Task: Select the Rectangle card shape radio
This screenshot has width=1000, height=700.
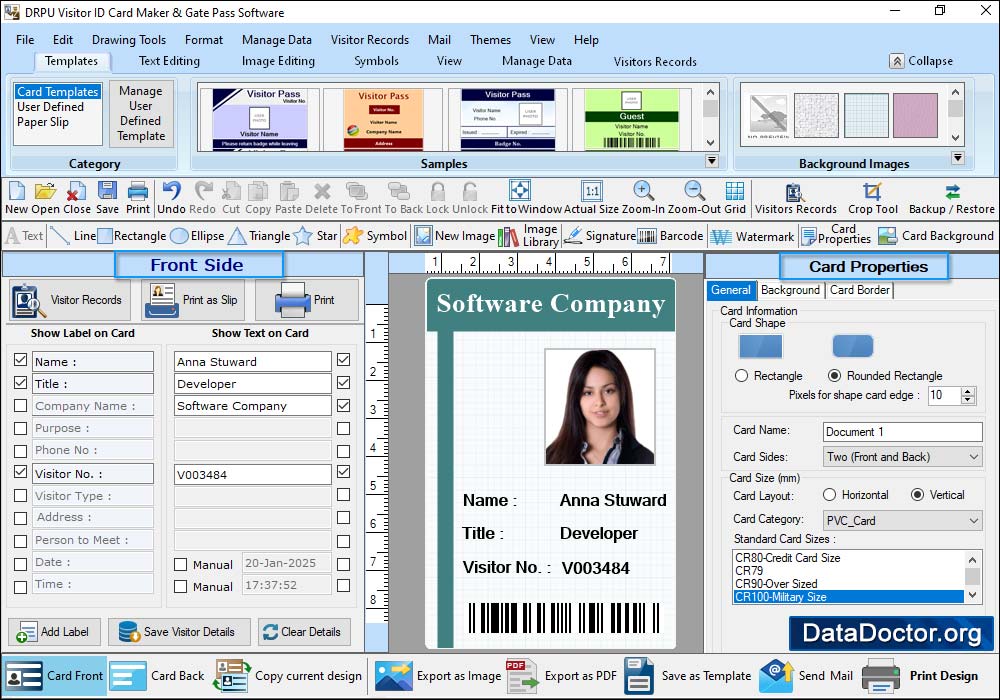Action: click(x=741, y=376)
